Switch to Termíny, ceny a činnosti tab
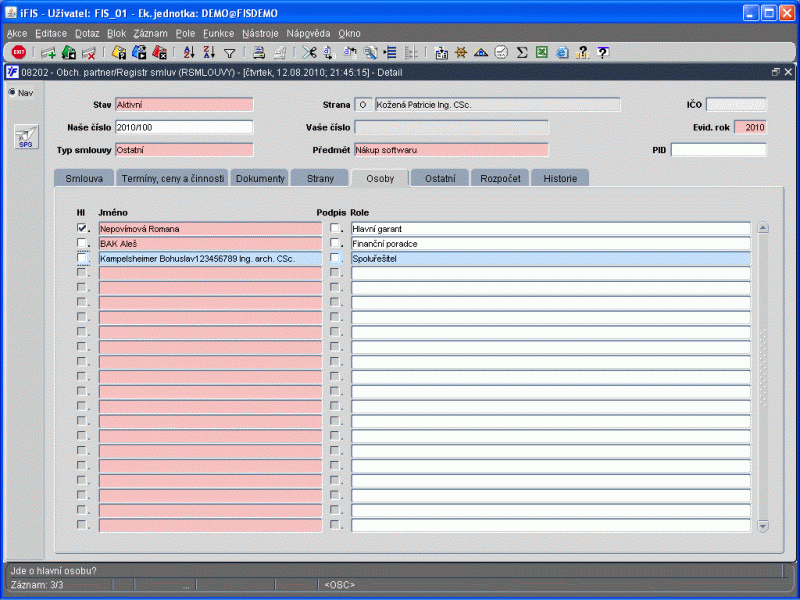 [x=172, y=178]
